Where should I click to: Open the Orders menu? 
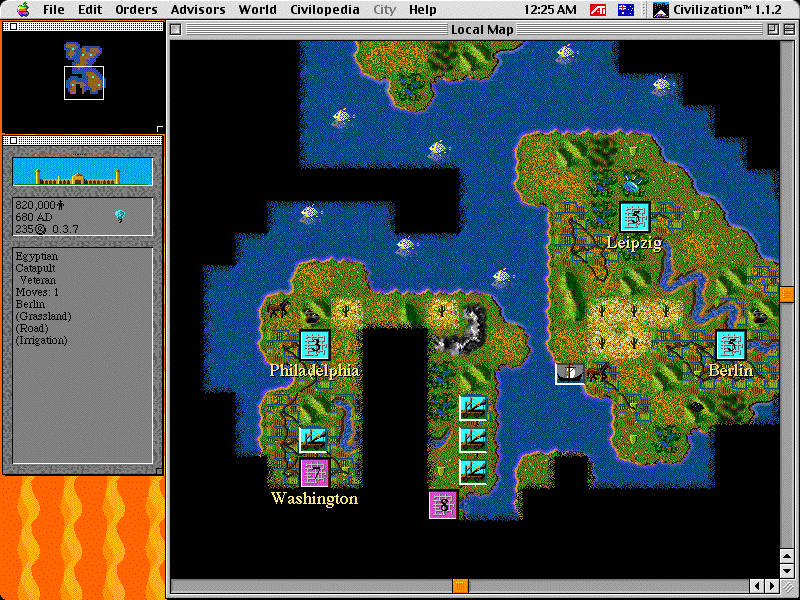tap(136, 10)
